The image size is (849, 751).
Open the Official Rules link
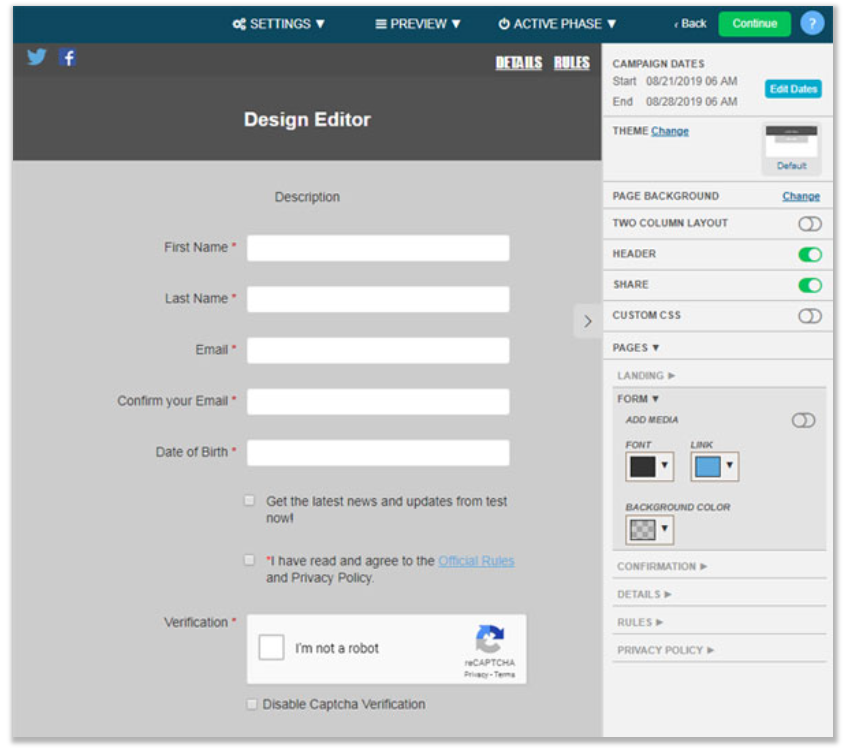tap(476, 561)
